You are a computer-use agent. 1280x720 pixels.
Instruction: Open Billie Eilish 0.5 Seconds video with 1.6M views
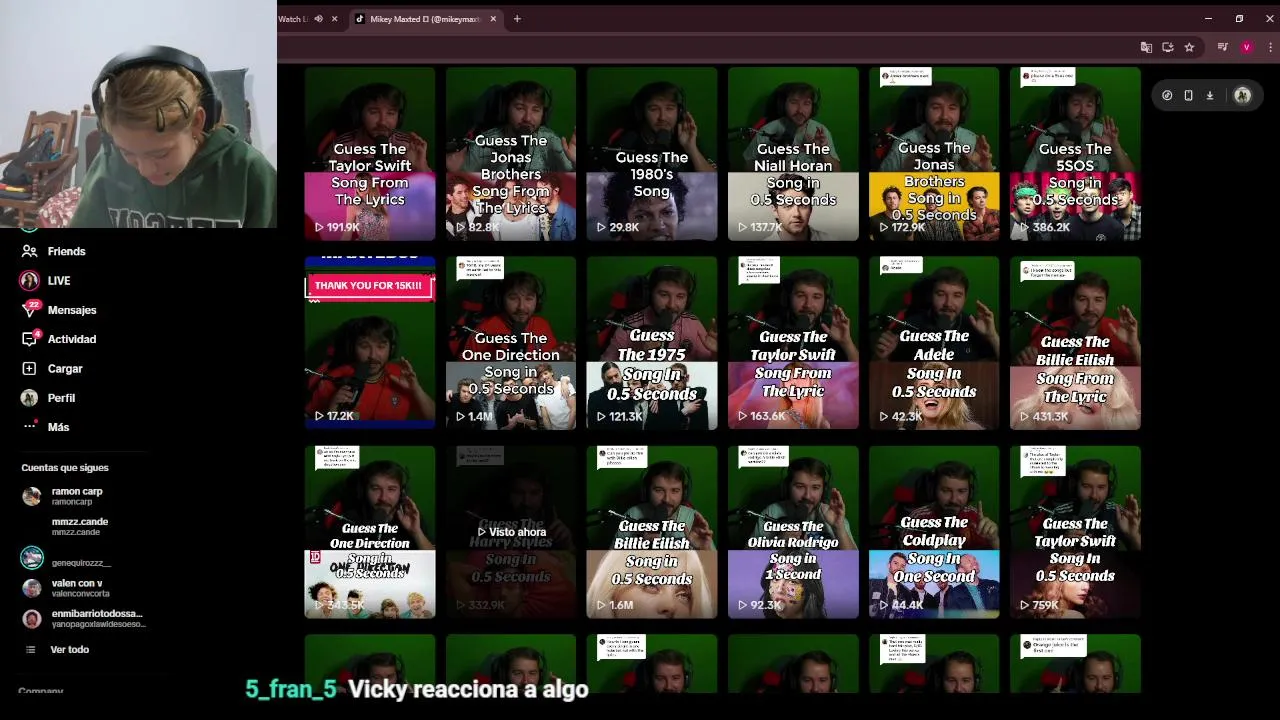point(652,532)
